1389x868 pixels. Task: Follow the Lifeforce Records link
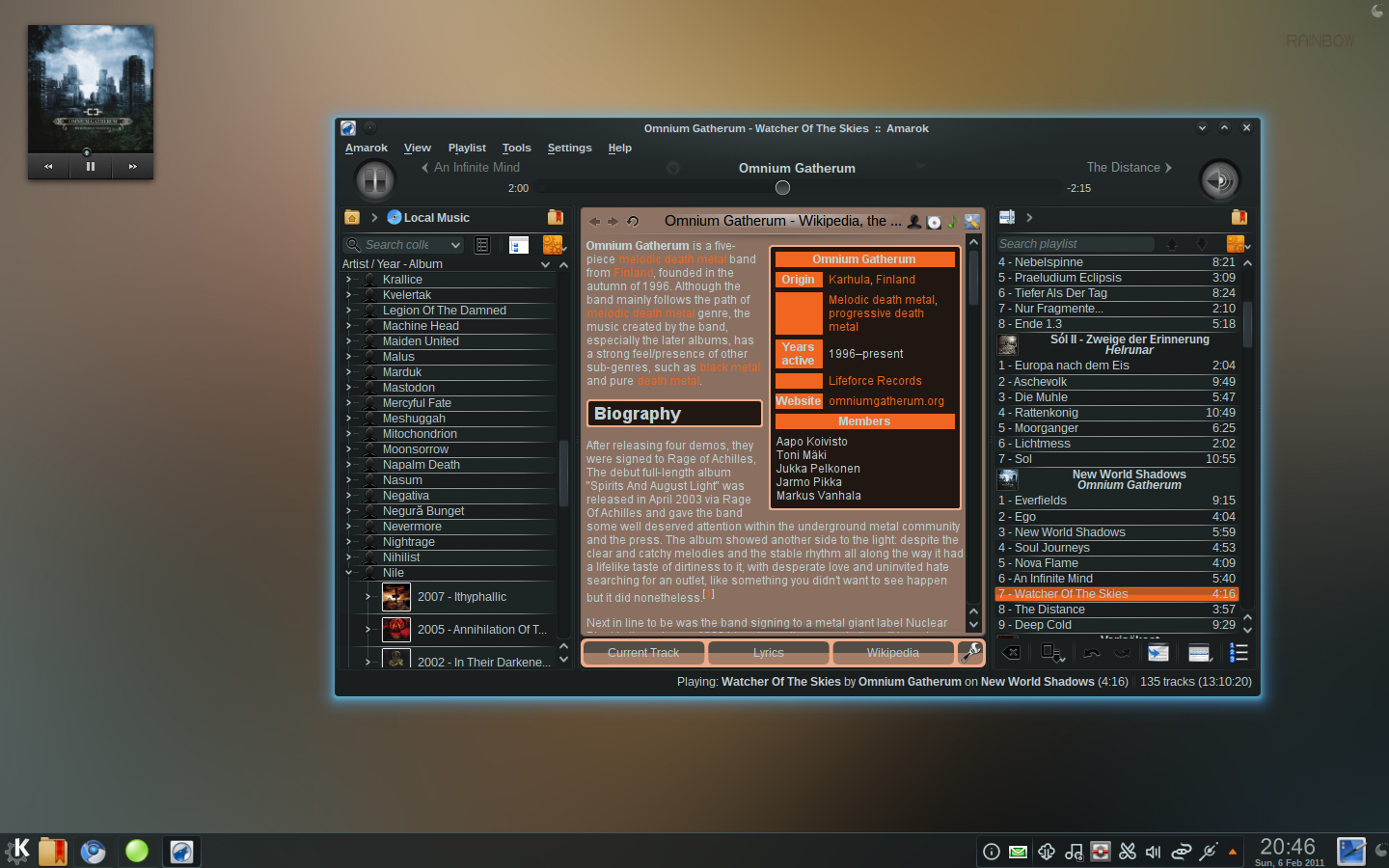pos(875,381)
